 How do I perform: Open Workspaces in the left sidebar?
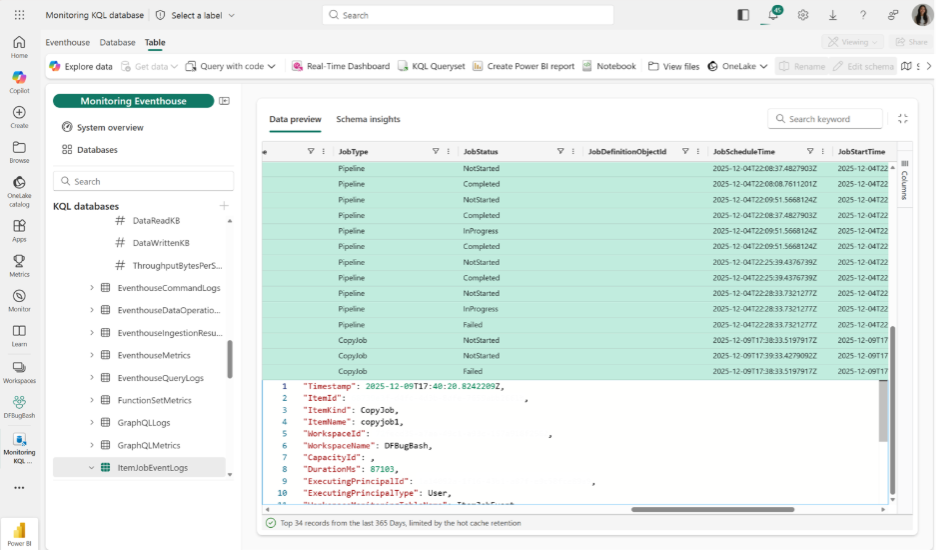(x=19, y=372)
